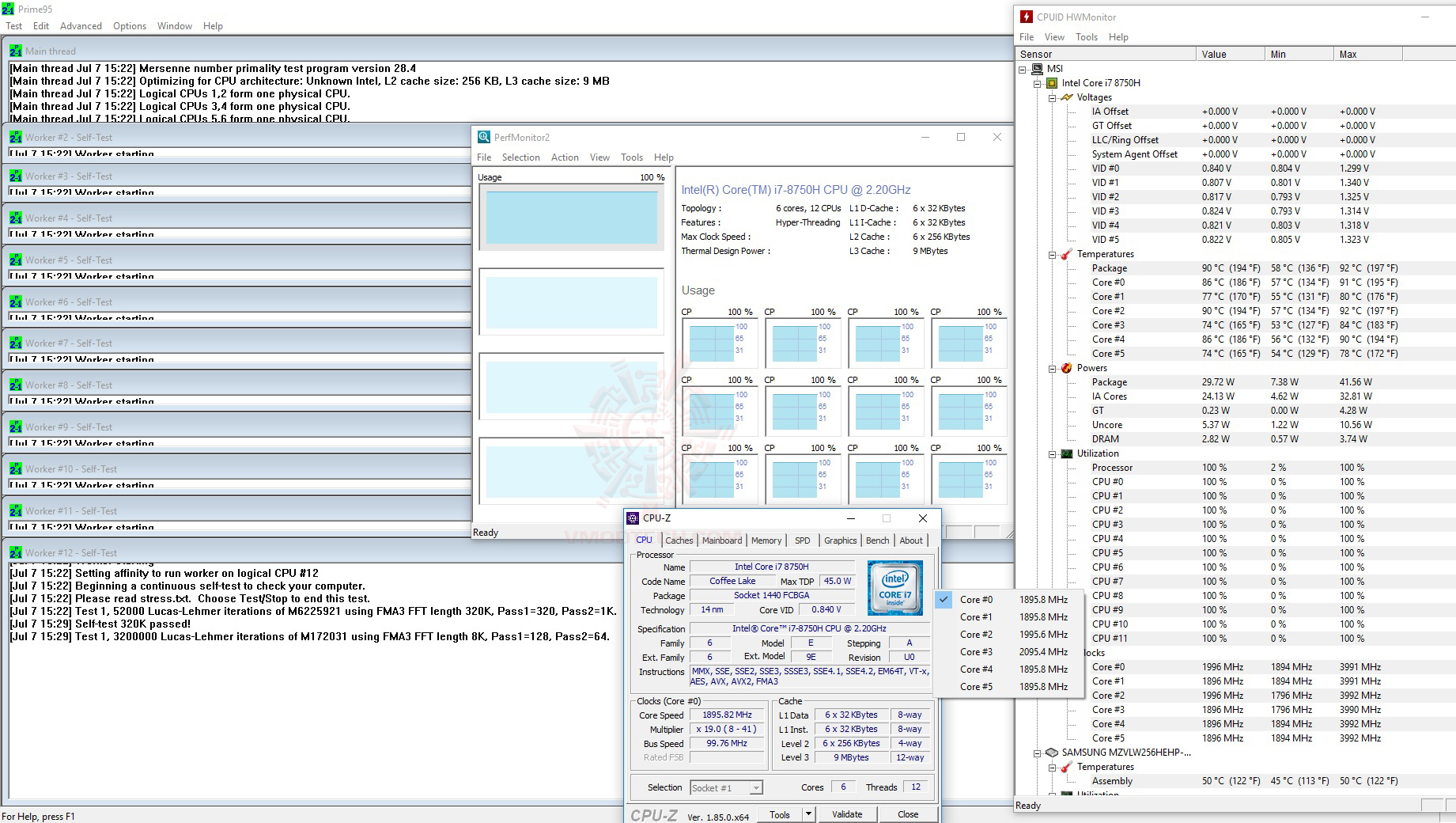Click the Utilization icon in HWMonitor tree

coord(1067,453)
